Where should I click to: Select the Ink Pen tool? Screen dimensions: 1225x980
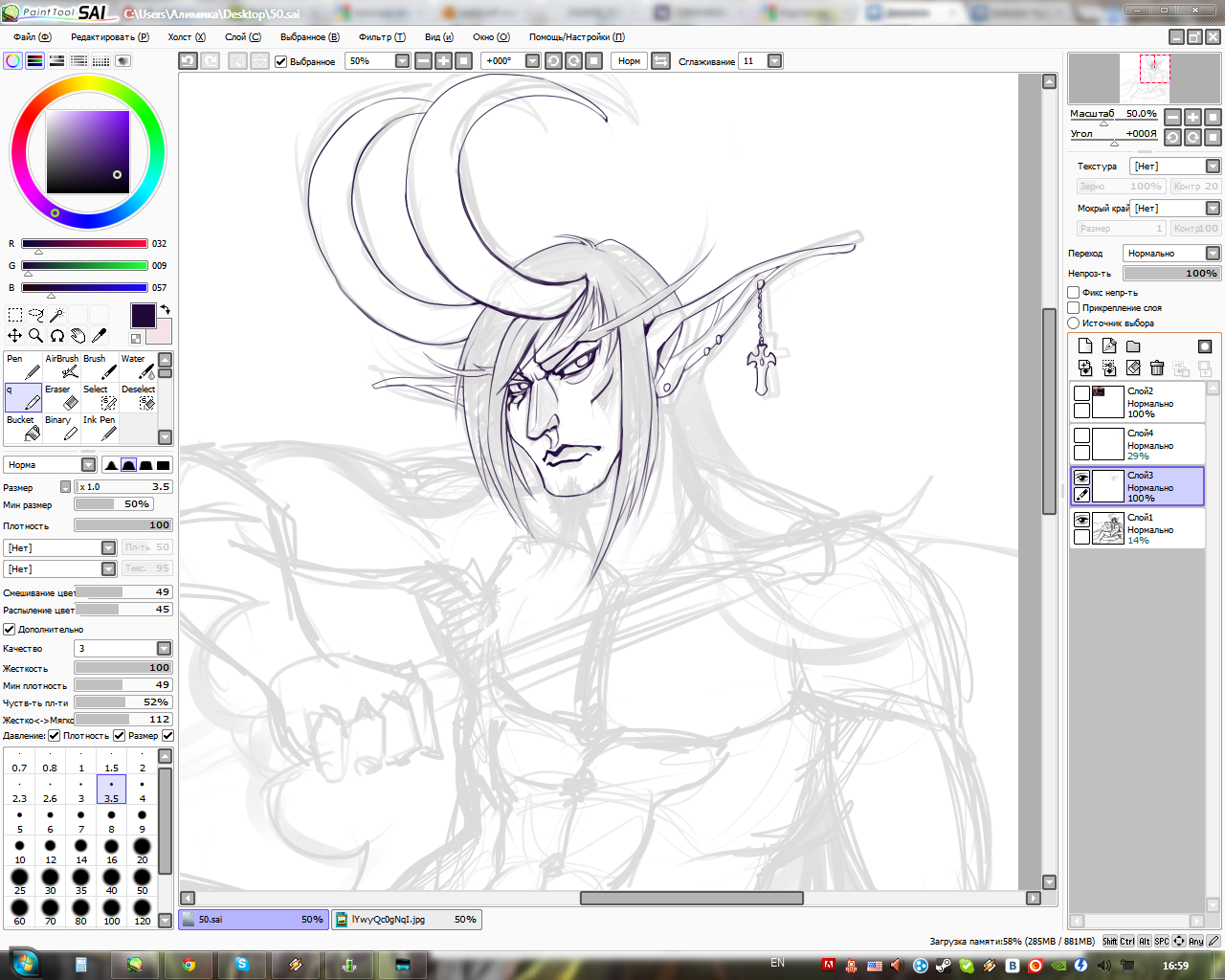click(x=100, y=428)
